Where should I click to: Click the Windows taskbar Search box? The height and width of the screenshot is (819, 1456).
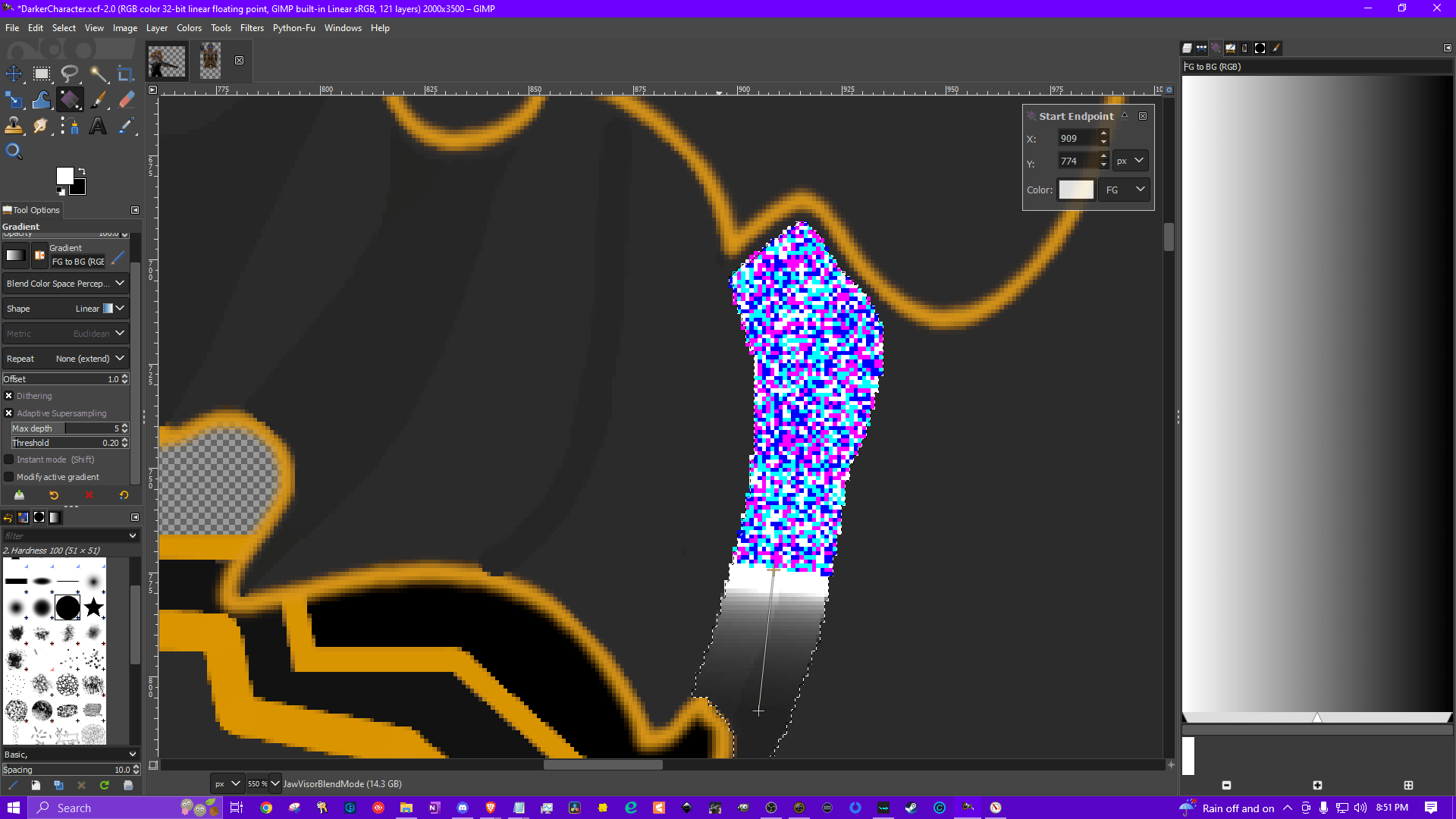coord(106,808)
